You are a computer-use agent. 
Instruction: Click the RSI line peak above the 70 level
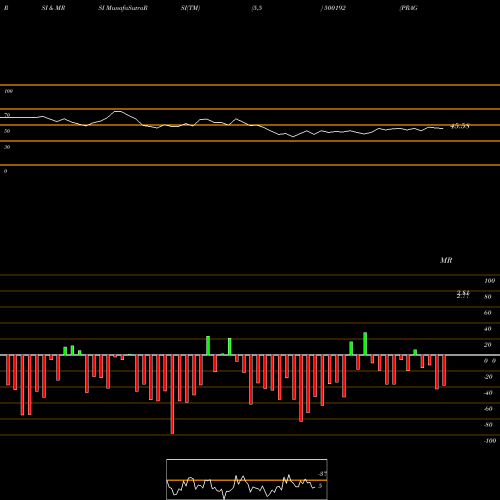[117, 111]
